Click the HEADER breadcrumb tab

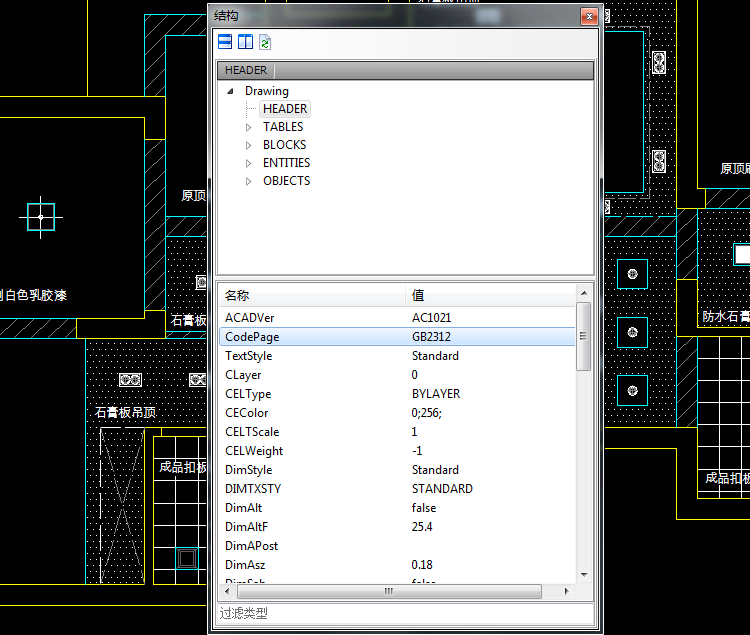coord(246,70)
